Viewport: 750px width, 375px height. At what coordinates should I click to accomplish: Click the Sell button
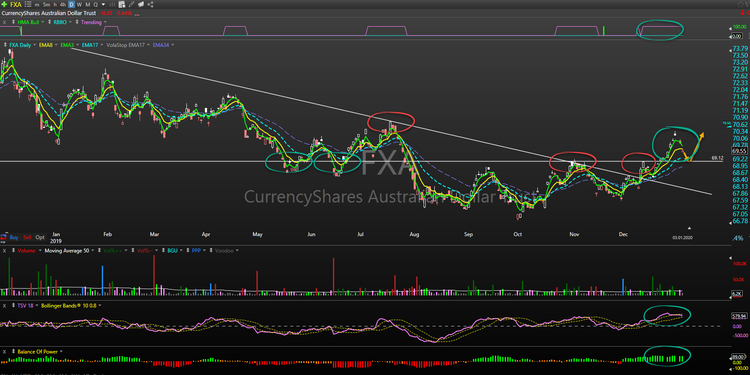[28, 237]
